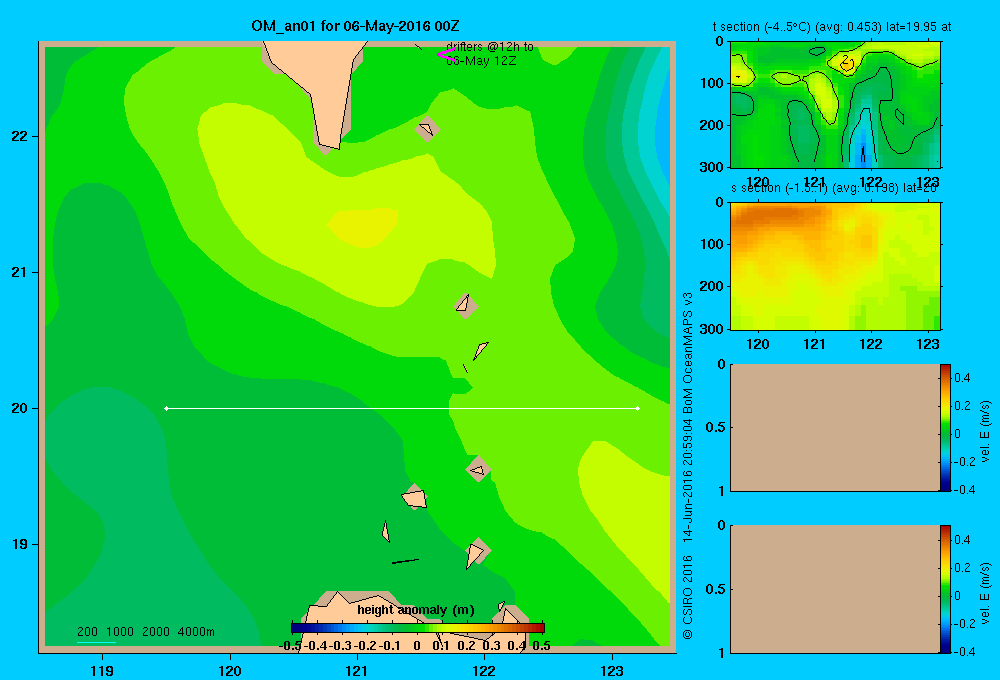Click the '200' depth contour legend label
1000x680 pixels.
click(x=87, y=632)
